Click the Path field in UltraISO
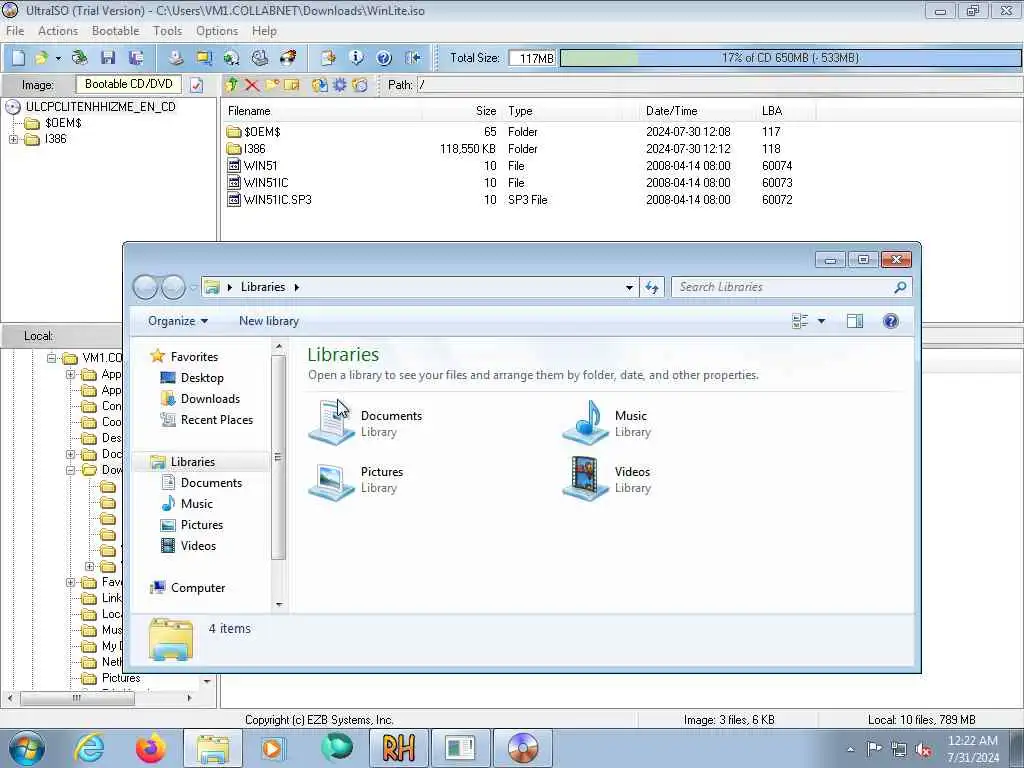This screenshot has height=768, width=1024. point(718,85)
